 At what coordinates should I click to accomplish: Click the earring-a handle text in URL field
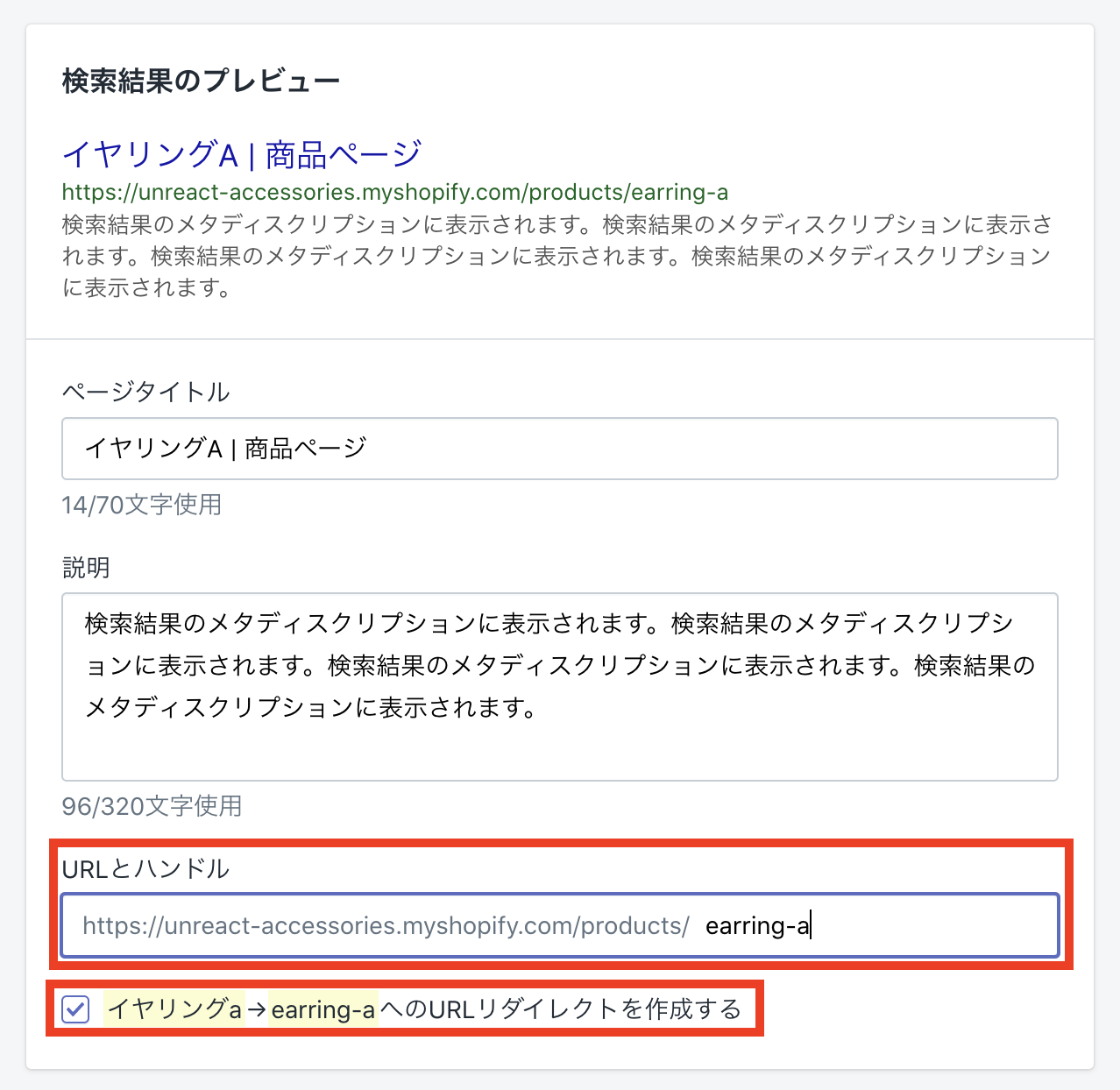point(756,926)
